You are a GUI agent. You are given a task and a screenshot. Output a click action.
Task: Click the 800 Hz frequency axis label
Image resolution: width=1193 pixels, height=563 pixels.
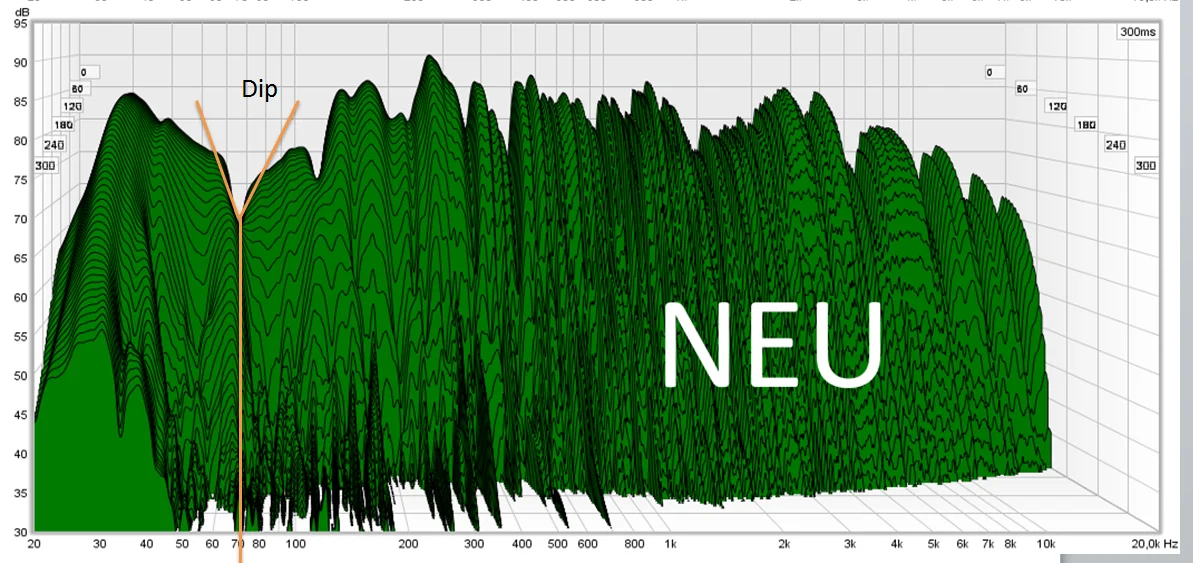635,544
